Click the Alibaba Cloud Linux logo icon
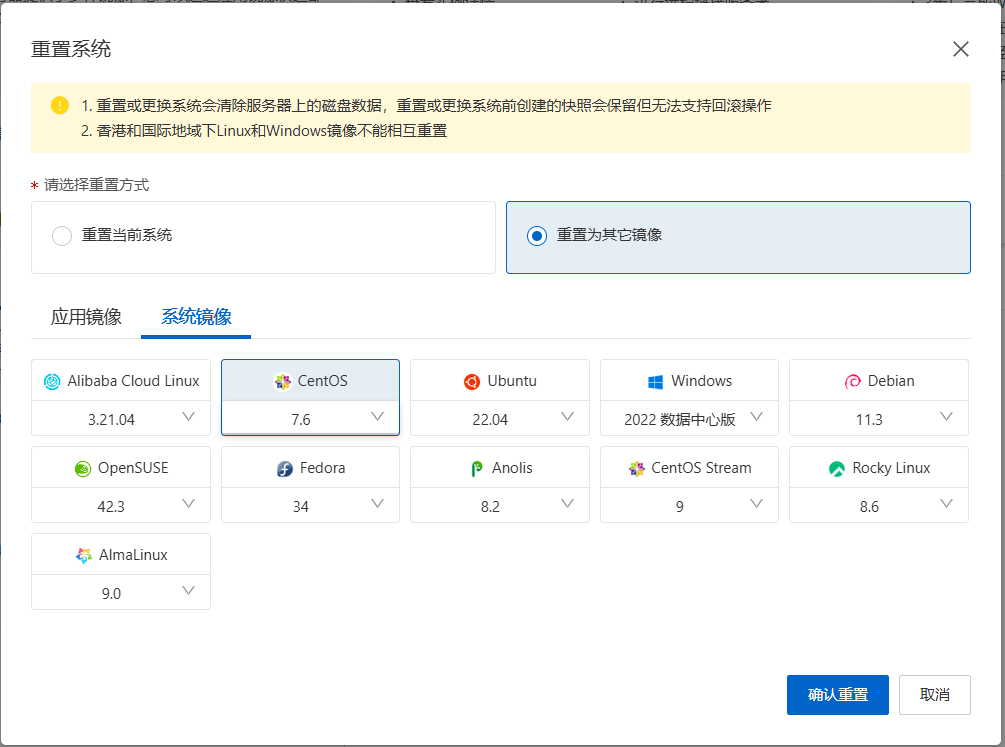1005x747 pixels. 53,382
